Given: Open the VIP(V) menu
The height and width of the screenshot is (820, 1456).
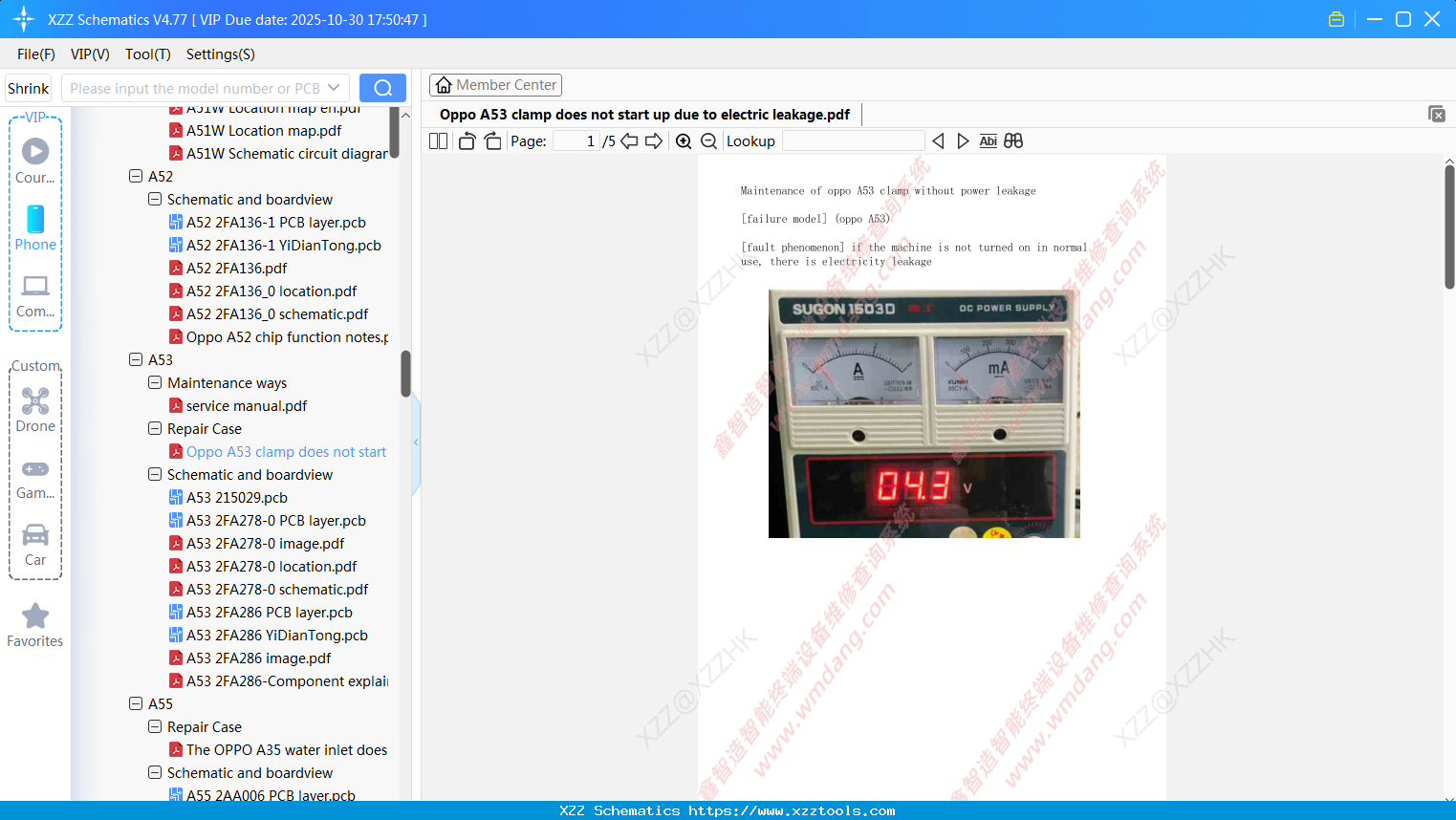Looking at the screenshot, I should click(90, 54).
